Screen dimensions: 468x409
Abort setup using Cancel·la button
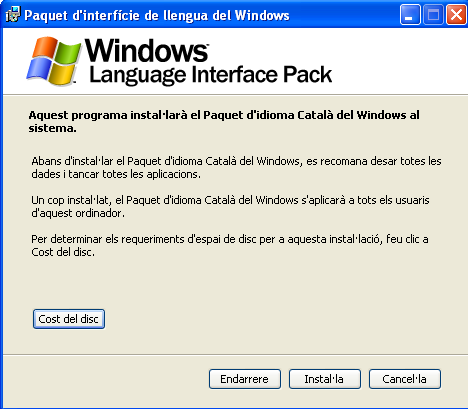(x=405, y=379)
